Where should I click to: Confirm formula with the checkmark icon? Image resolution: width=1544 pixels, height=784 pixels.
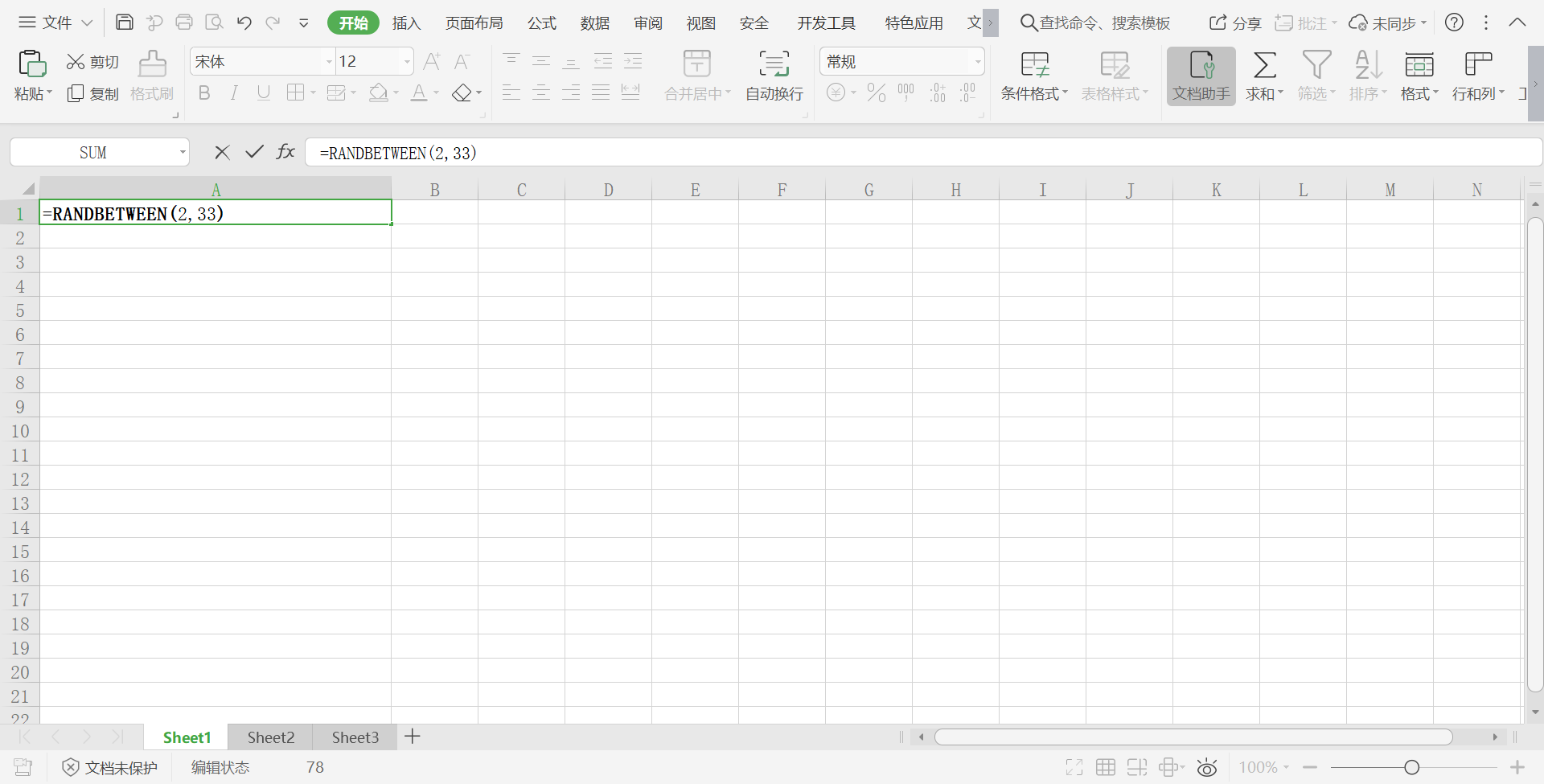[x=254, y=152]
